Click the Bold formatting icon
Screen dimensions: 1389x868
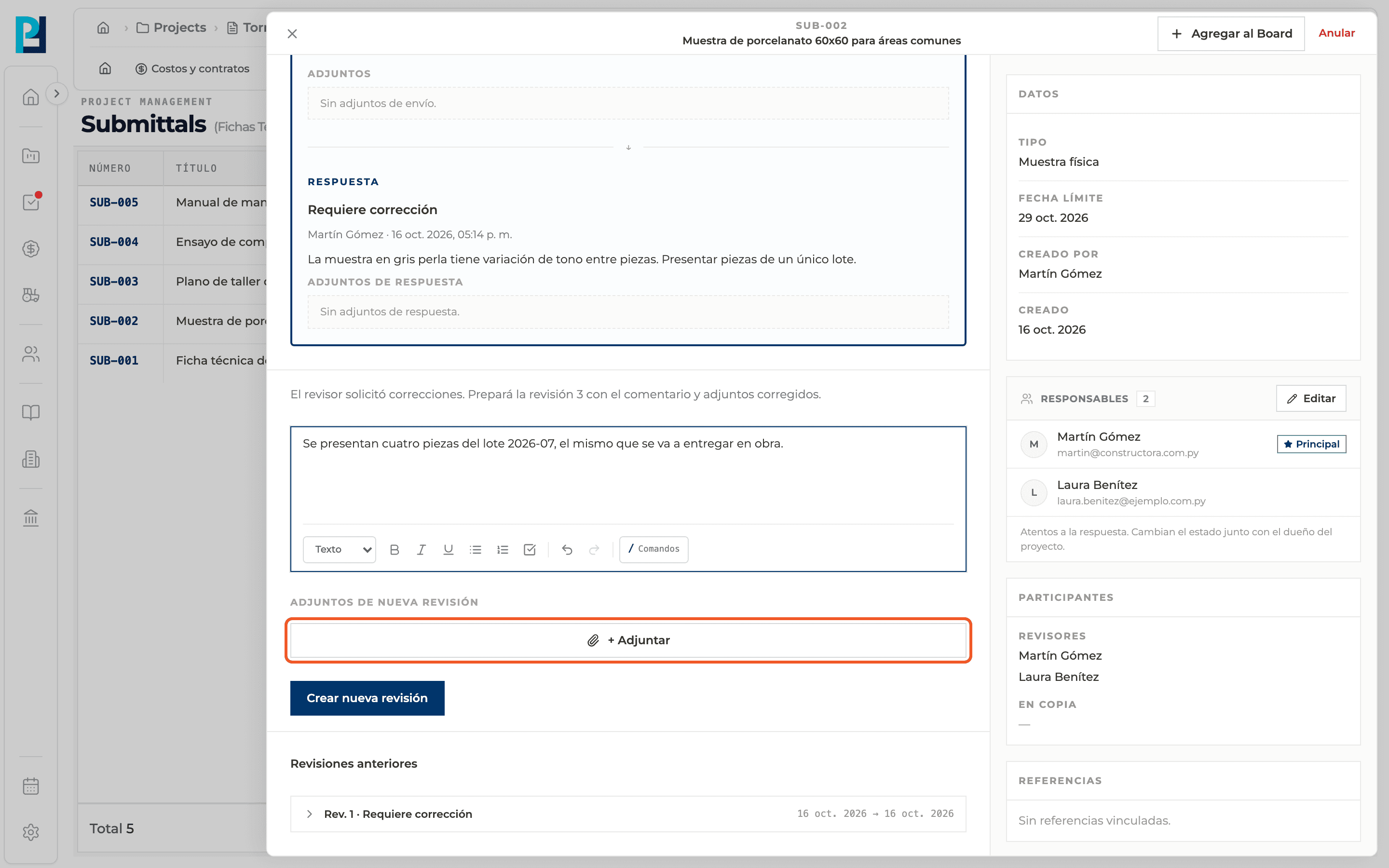(394, 549)
